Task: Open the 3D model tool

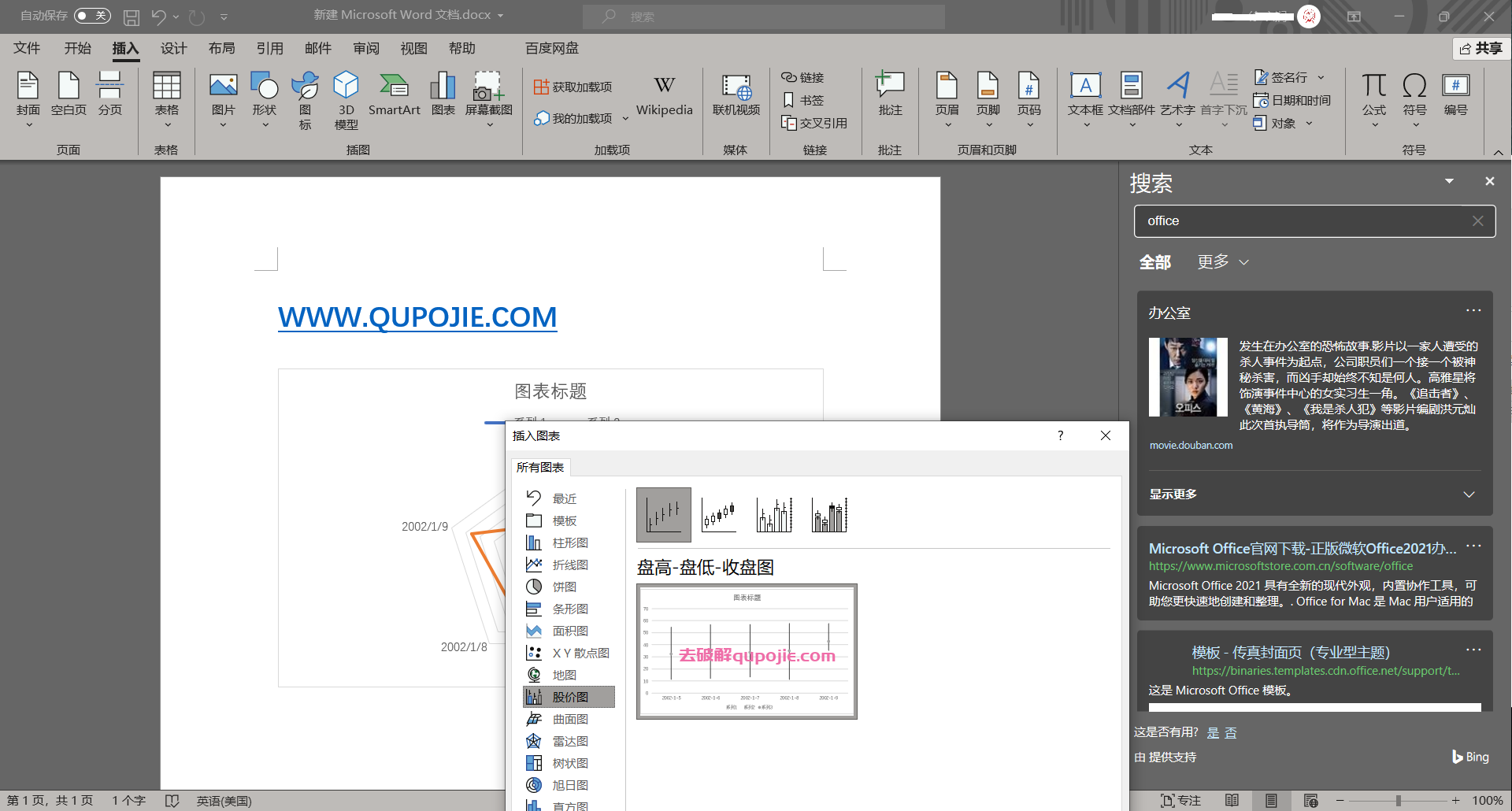Action: pos(346,100)
